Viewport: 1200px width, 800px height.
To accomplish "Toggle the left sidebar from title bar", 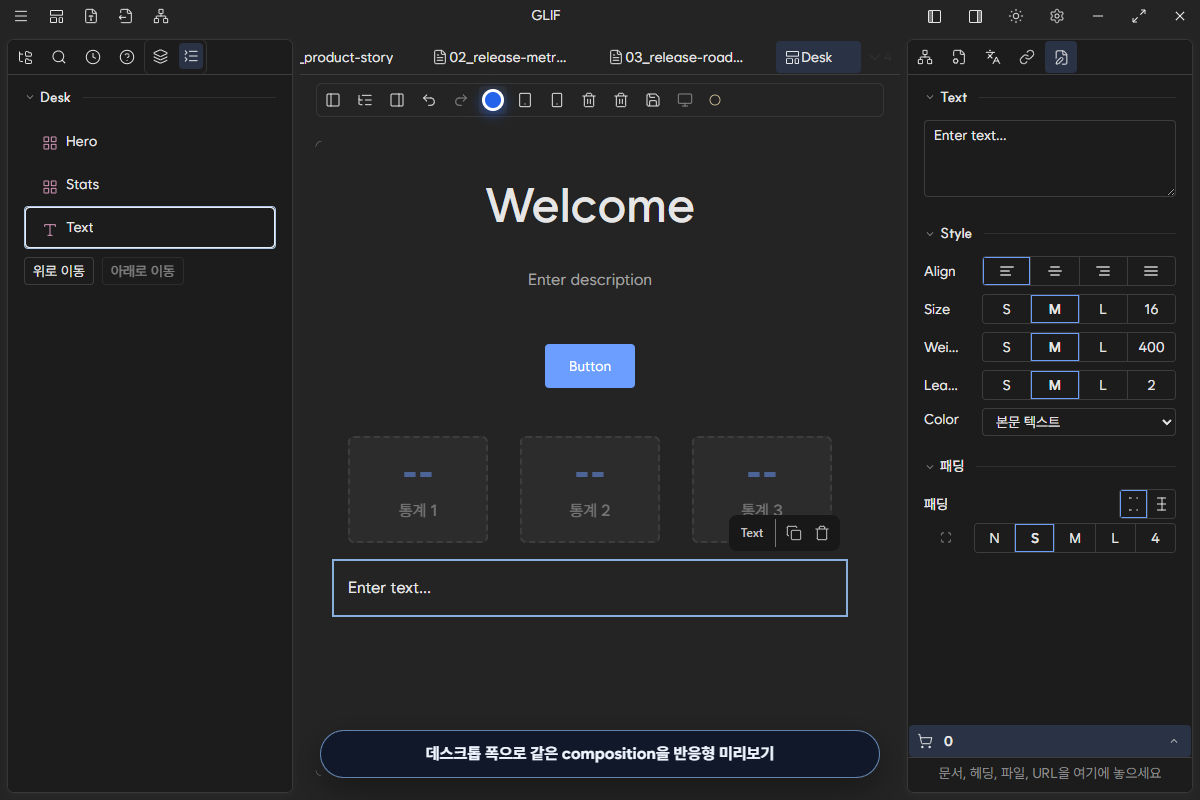I will click(935, 16).
